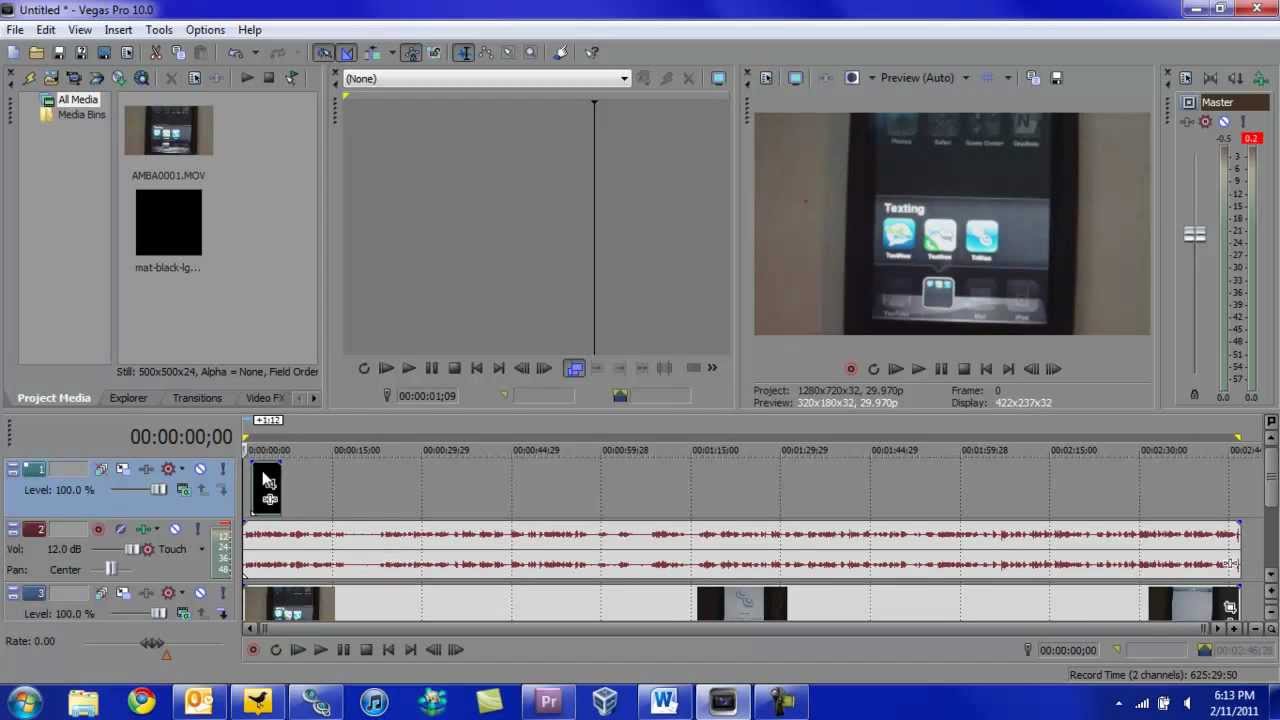The height and width of the screenshot is (720, 1280).
Task: Open the Tools menu
Action: [x=159, y=30]
